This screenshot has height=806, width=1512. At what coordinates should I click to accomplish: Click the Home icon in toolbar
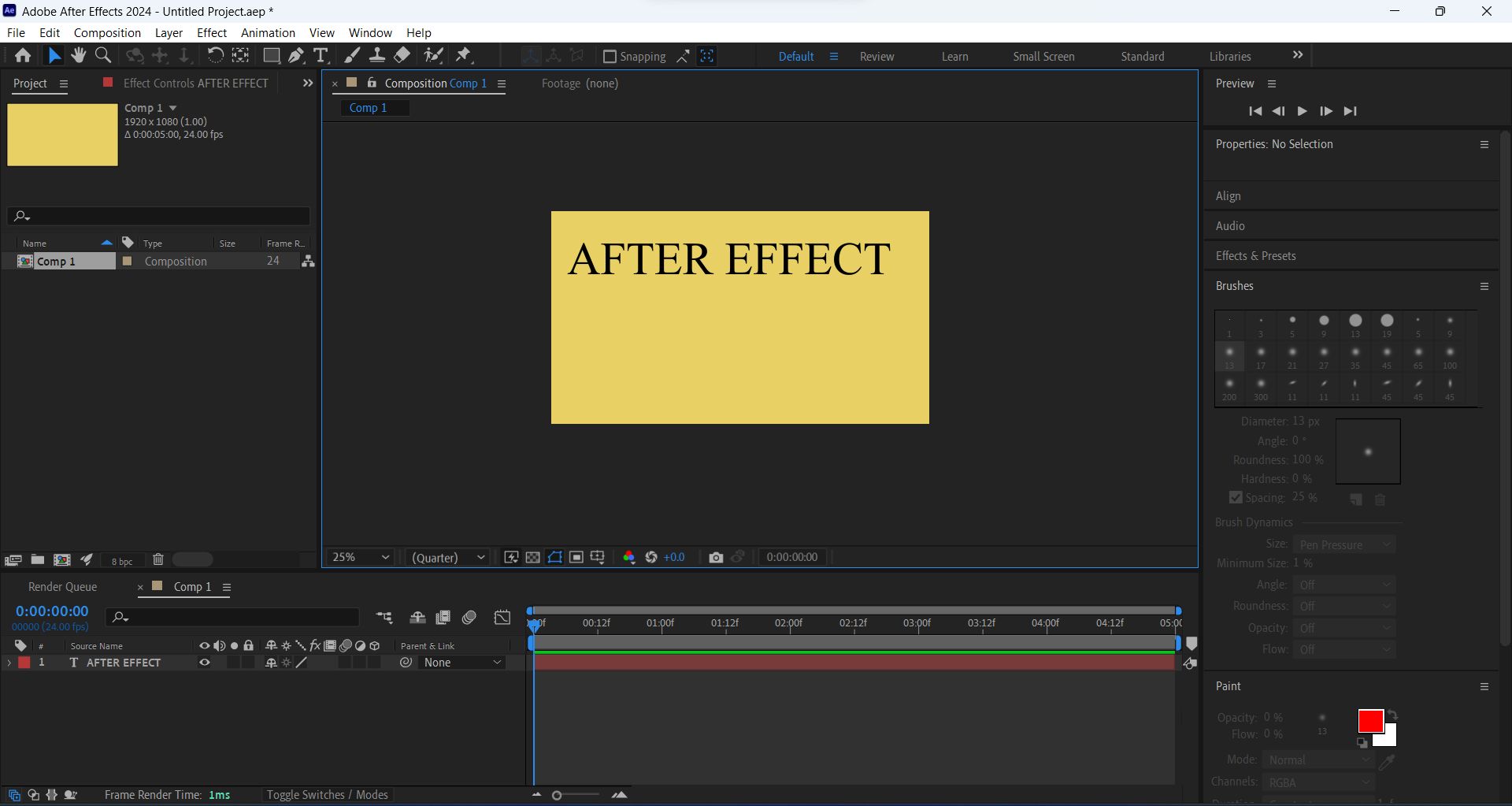coord(23,55)
